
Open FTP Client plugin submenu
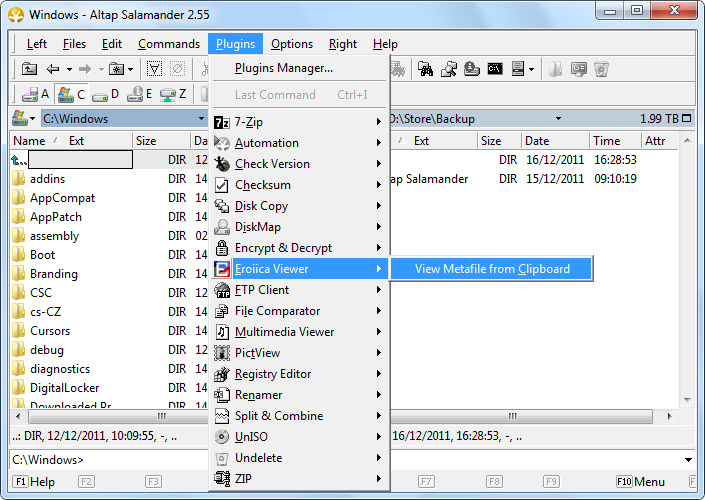point(299,290)
